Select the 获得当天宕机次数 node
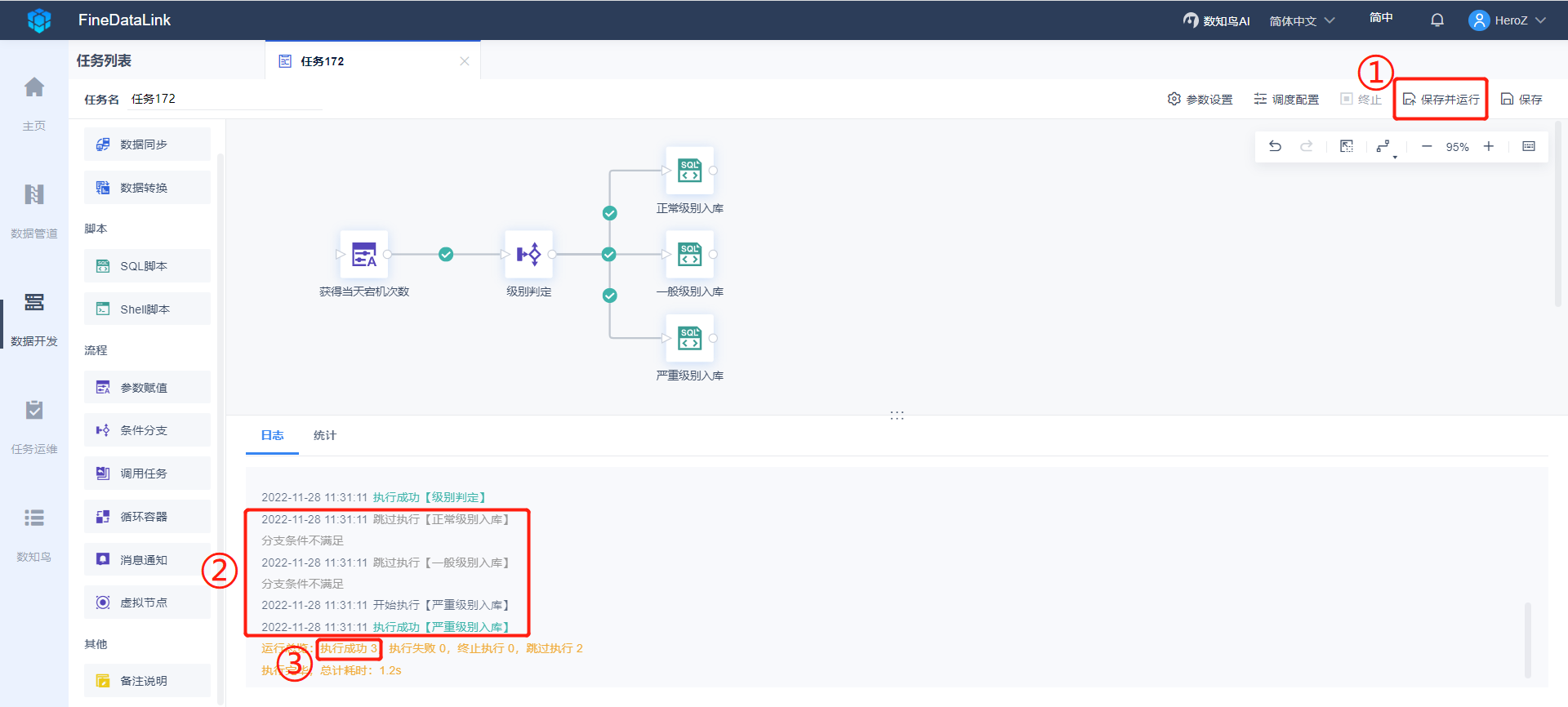The height and width of the screenshot is (707, 1568). click(364, 255)
